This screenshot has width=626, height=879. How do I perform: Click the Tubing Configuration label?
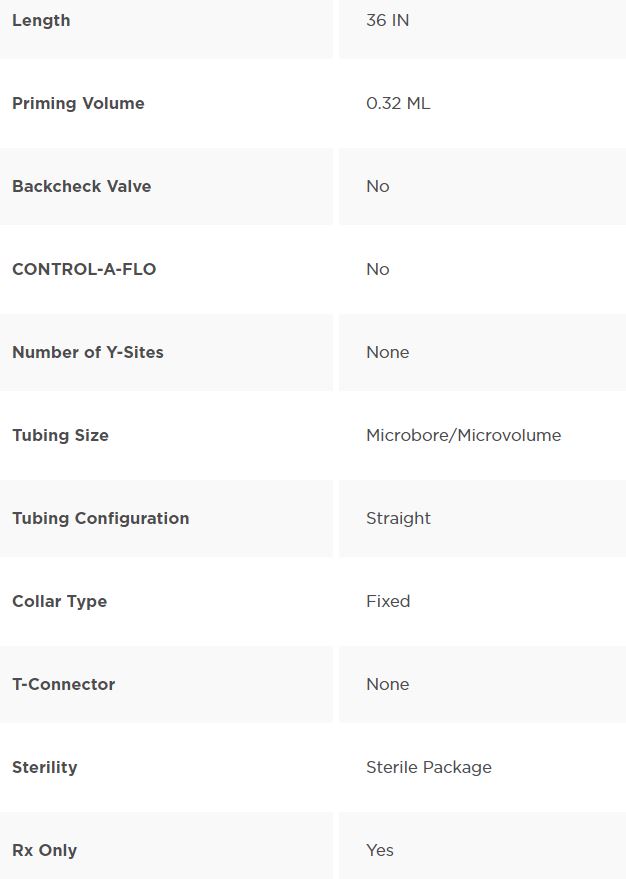coord(100,518)
